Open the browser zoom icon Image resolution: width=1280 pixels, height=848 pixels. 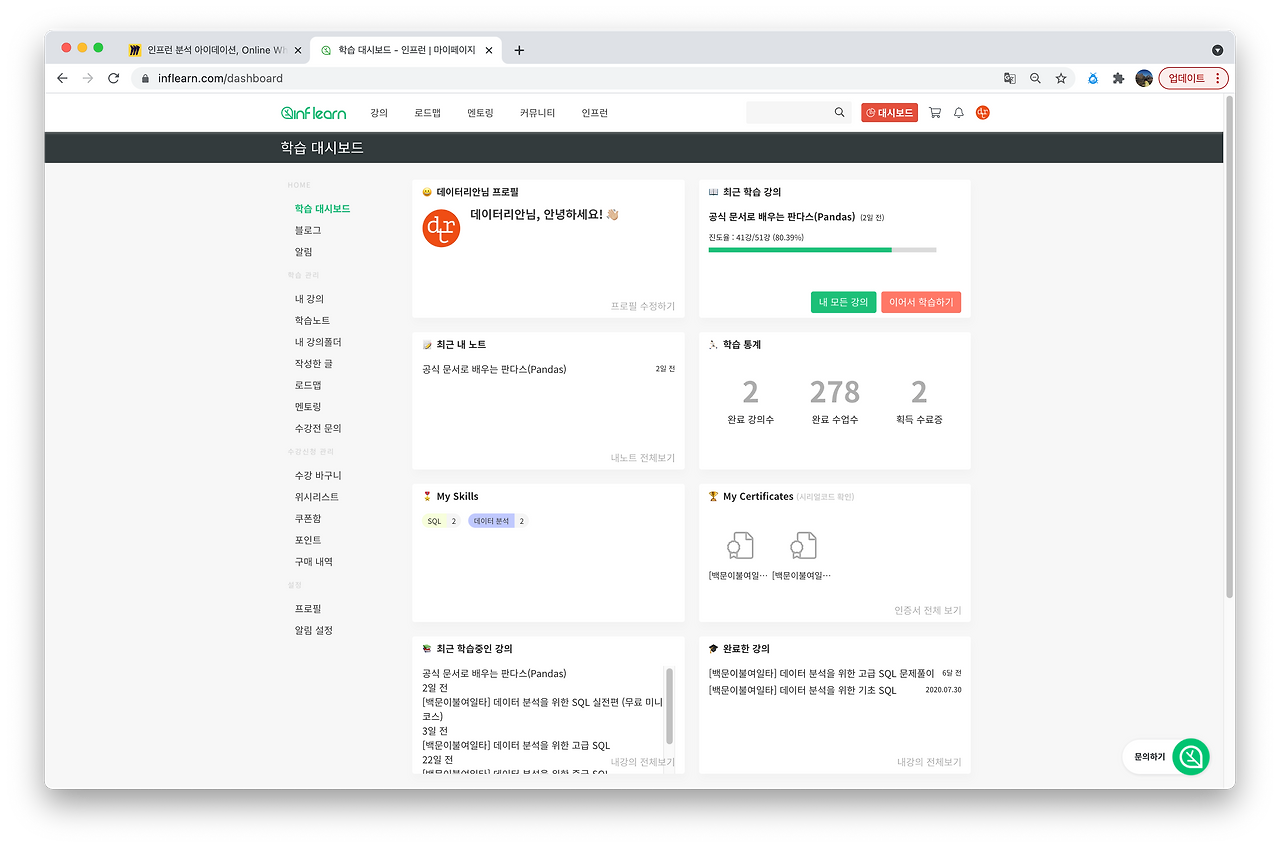[x=1035, y=78]
